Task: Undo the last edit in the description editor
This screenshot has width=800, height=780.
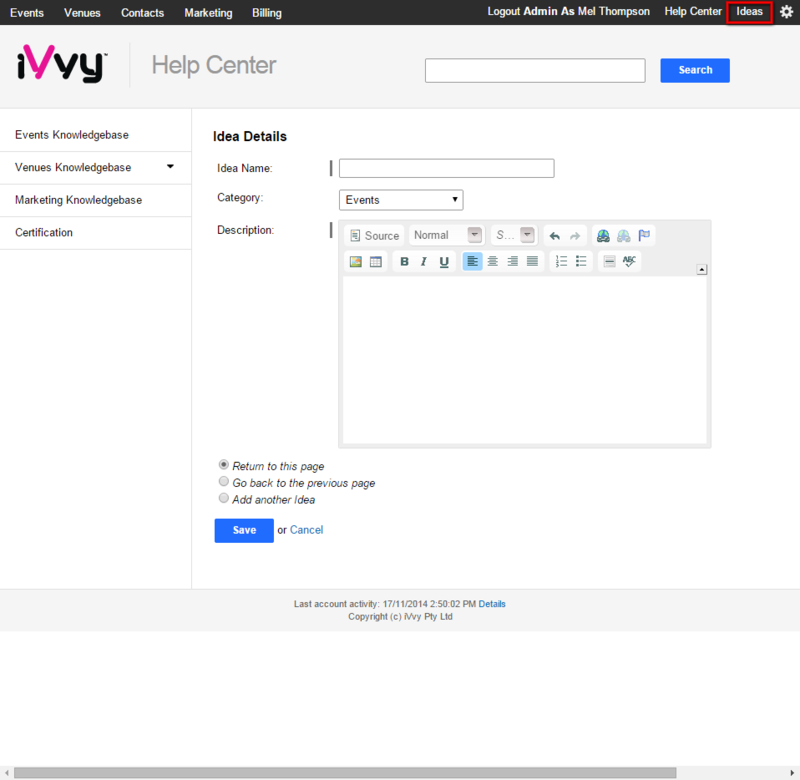Action: coord(555,236)
